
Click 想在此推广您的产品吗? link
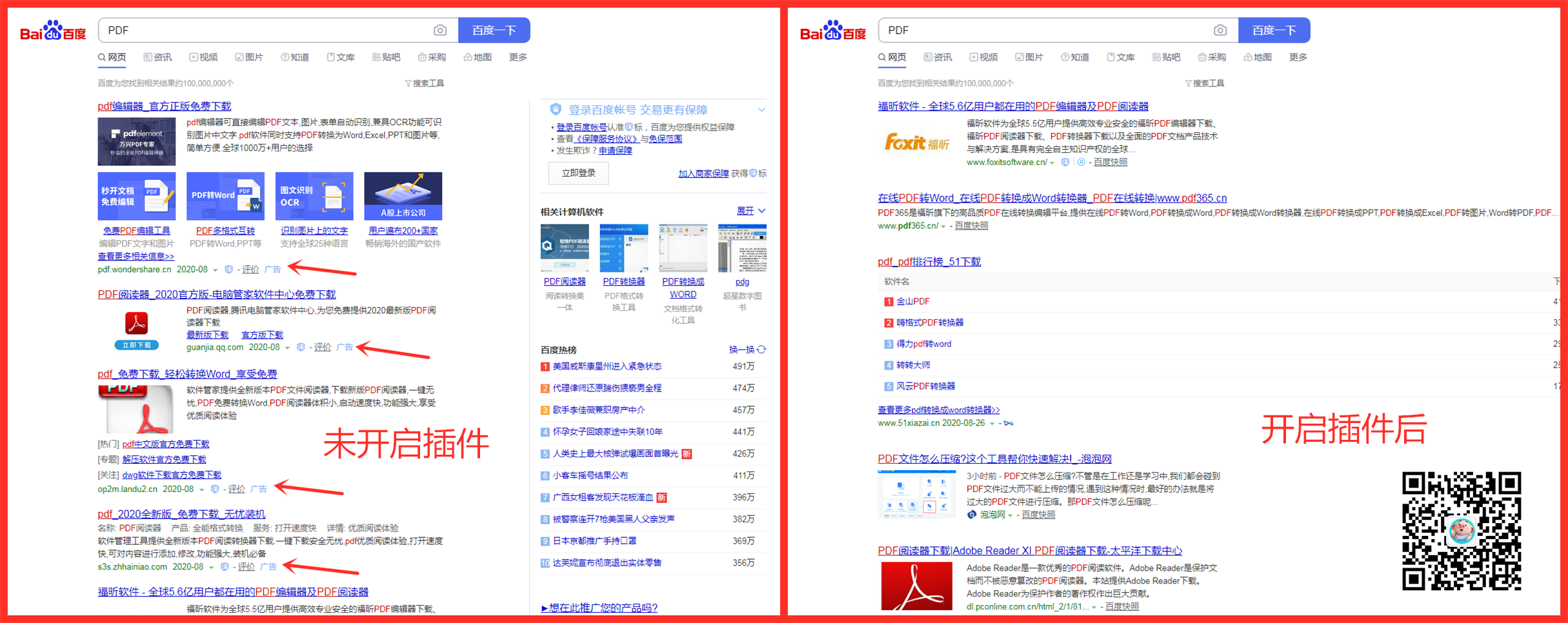click(x=599, y=608)
